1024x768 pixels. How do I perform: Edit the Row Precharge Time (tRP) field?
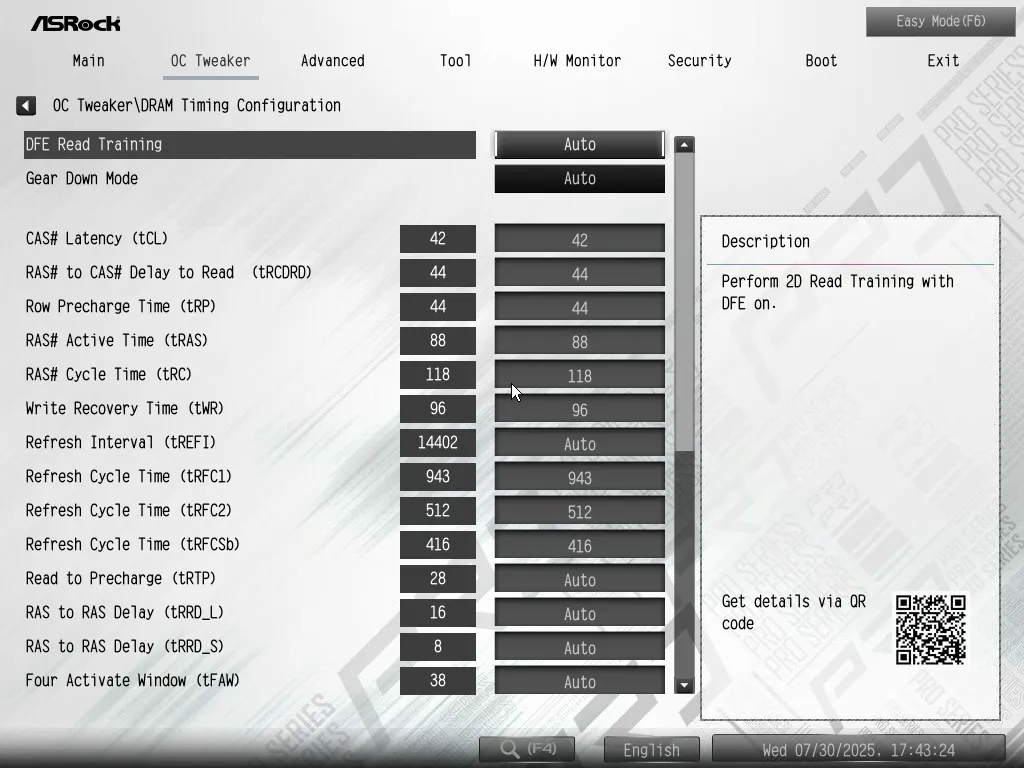point(580,307)
